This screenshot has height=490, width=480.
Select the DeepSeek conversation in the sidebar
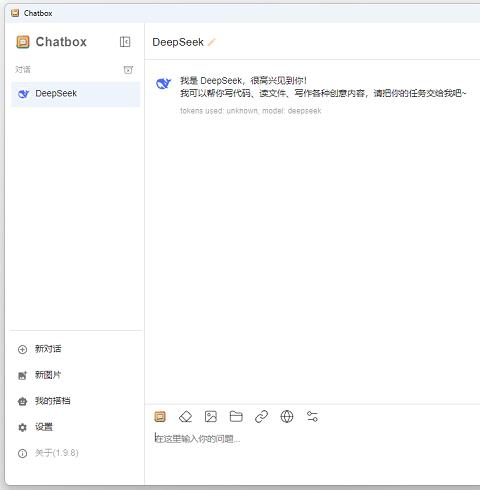tap(75, 94)
